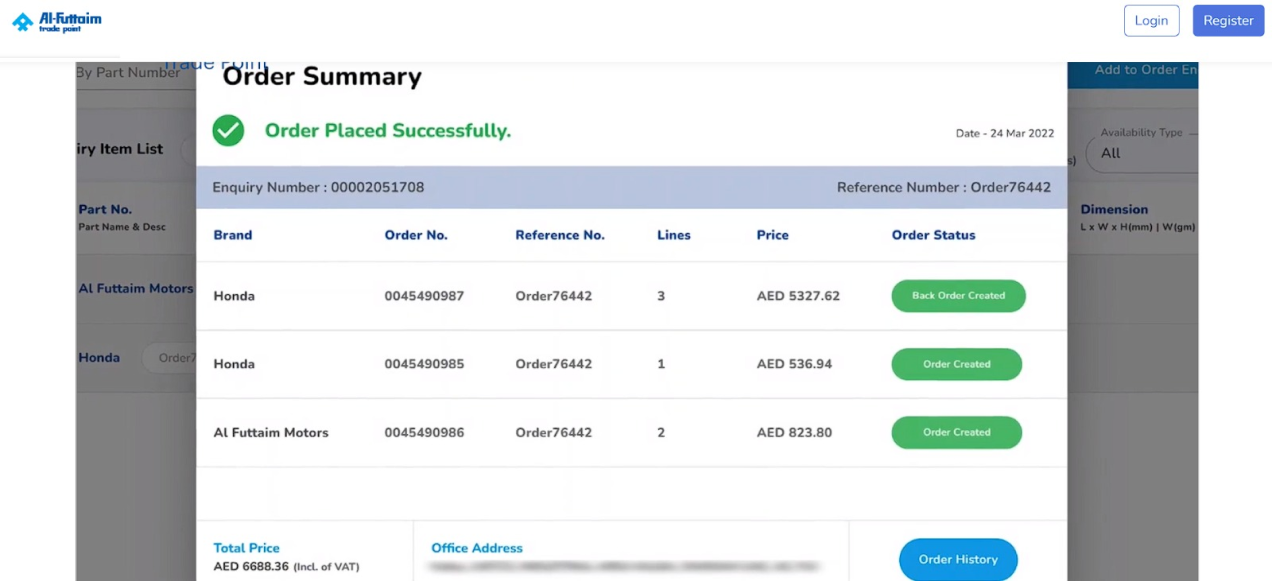This screenshot has width=1272, height=581.
Task: Select order number 0045490986
Action: [x=424, y=433]
